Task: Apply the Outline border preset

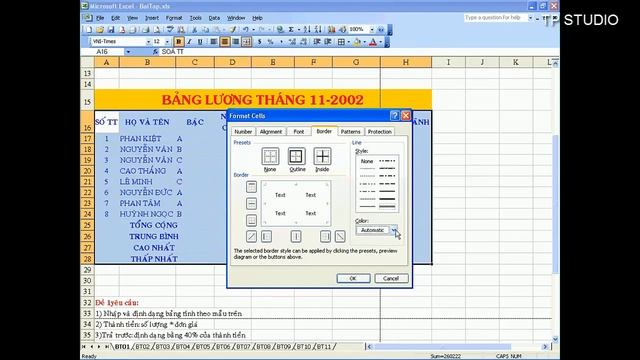Action: point(296,156)
